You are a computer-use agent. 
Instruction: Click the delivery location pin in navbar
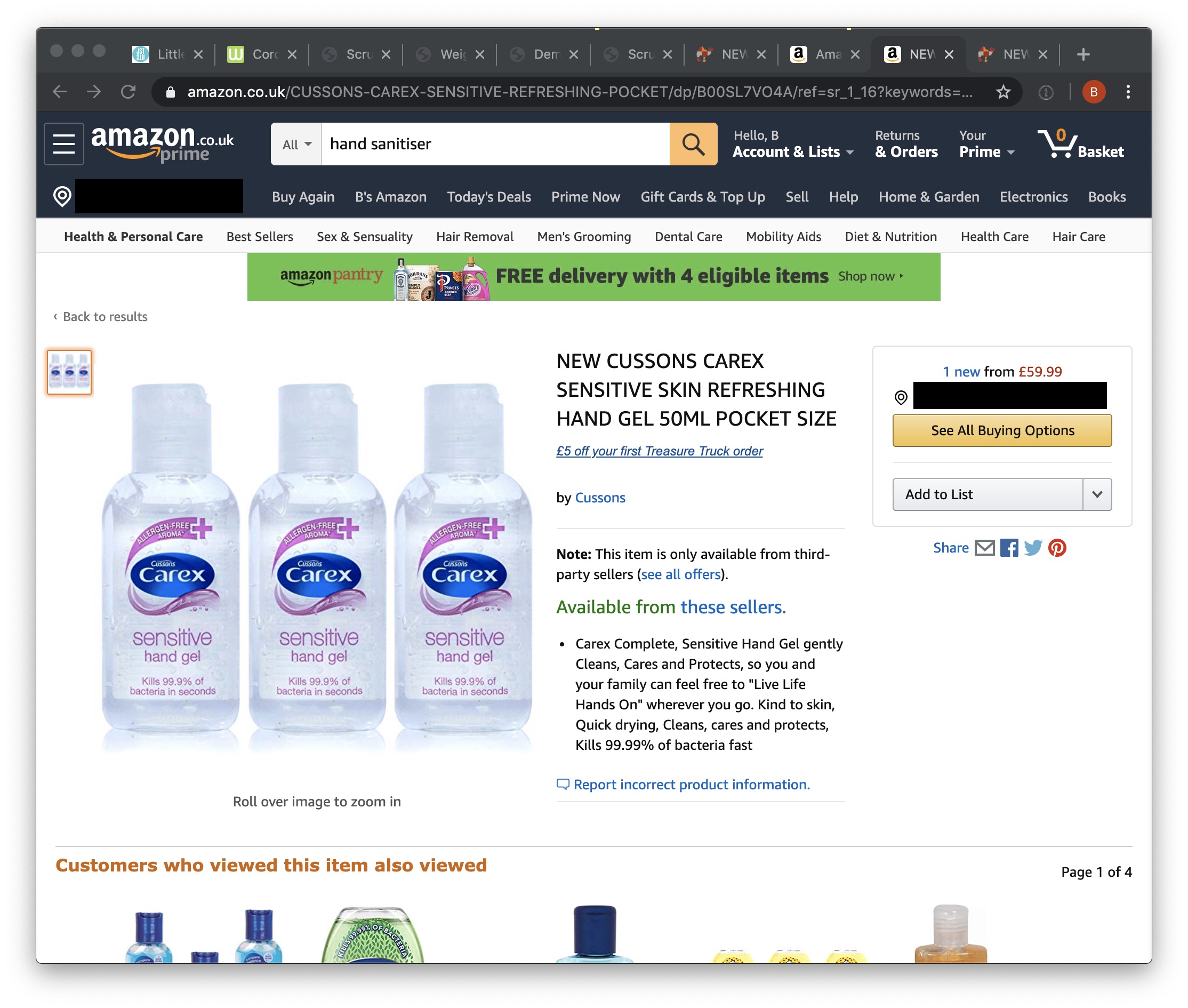coord(62,196)
